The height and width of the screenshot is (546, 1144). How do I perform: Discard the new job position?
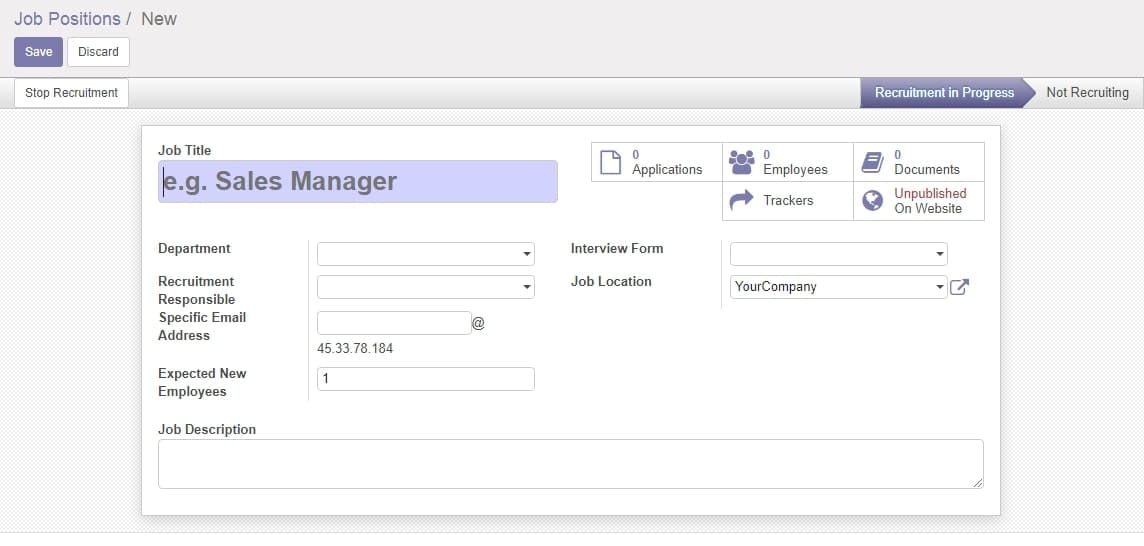98,52
